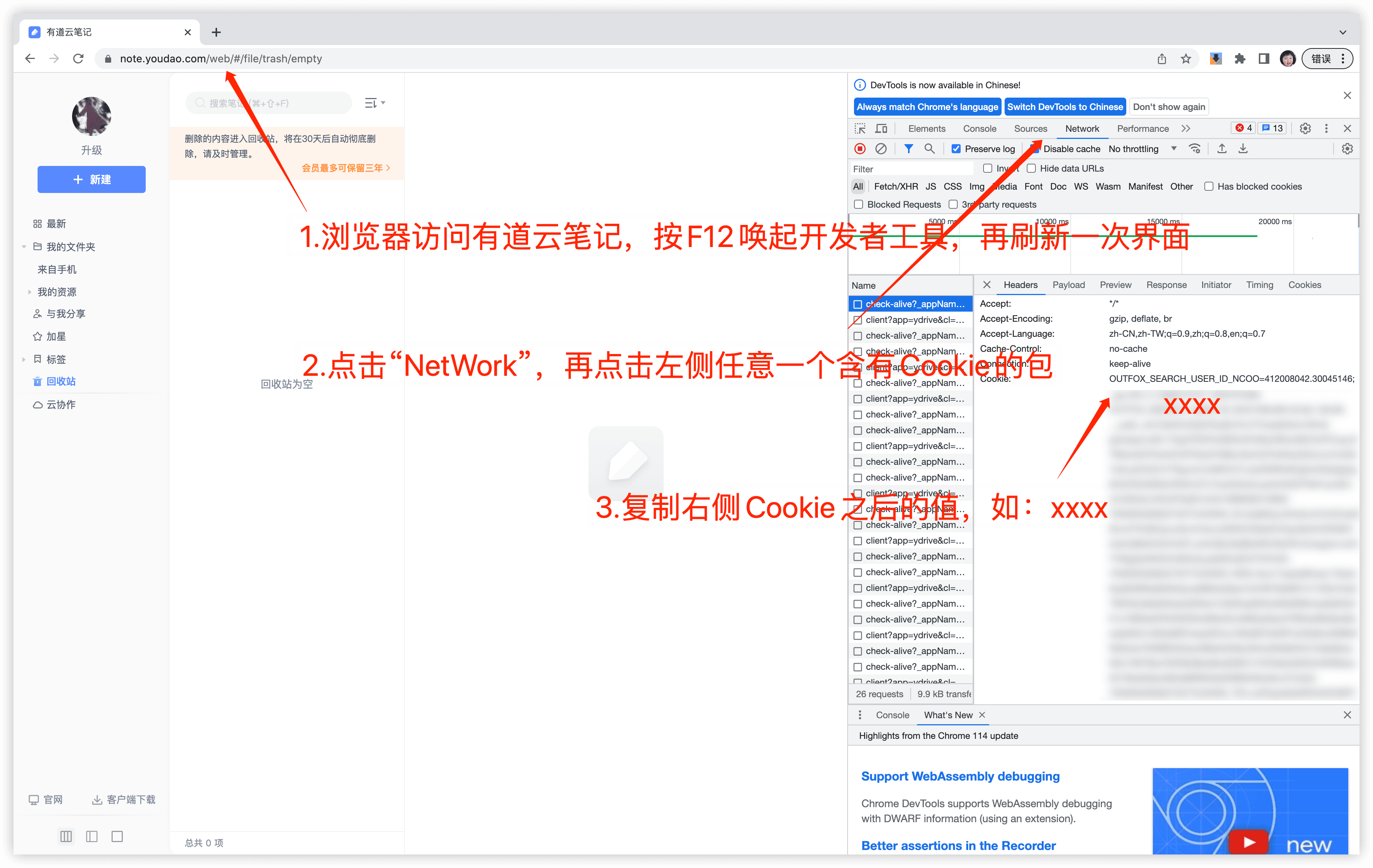This screenshot has width=1373, height=868.
Task: Click the browser address bar URL
Action: tap(221, 59)
